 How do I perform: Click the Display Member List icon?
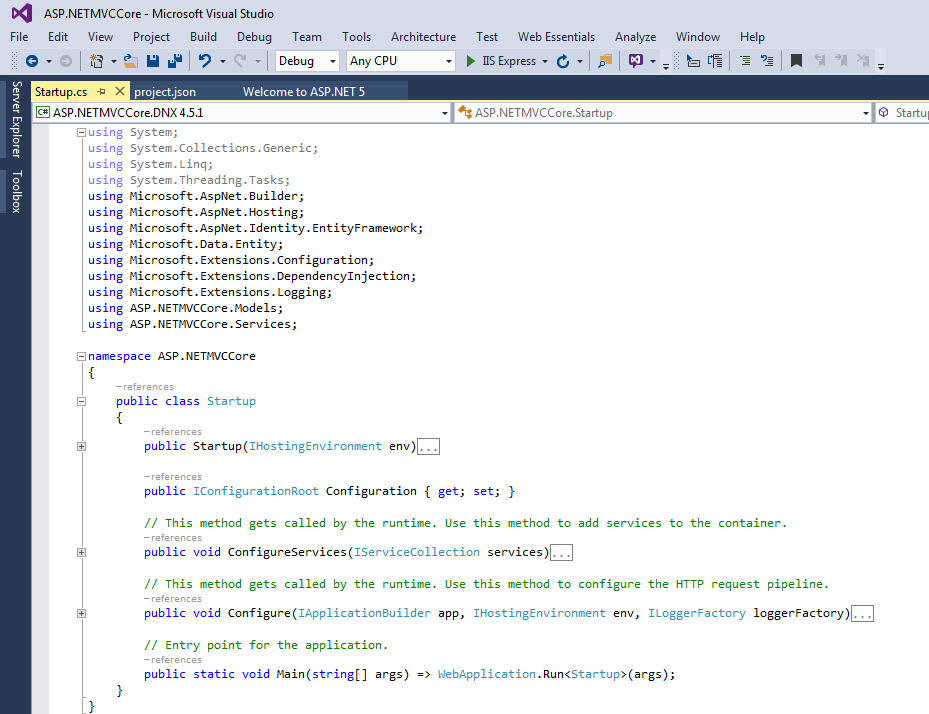coord(693,60)
